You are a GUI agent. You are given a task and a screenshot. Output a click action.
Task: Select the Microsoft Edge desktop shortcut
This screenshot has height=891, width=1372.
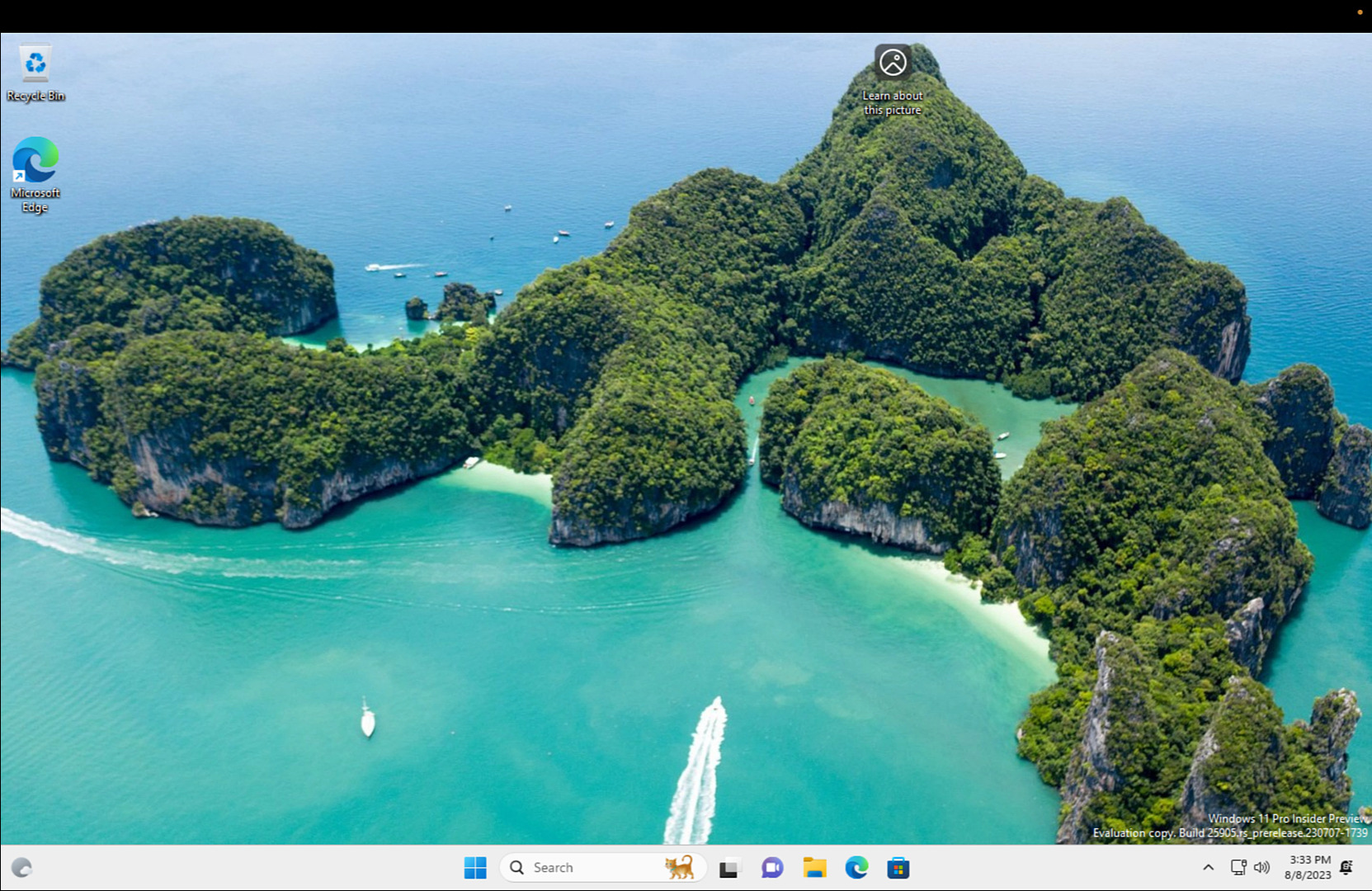[35, 175]
